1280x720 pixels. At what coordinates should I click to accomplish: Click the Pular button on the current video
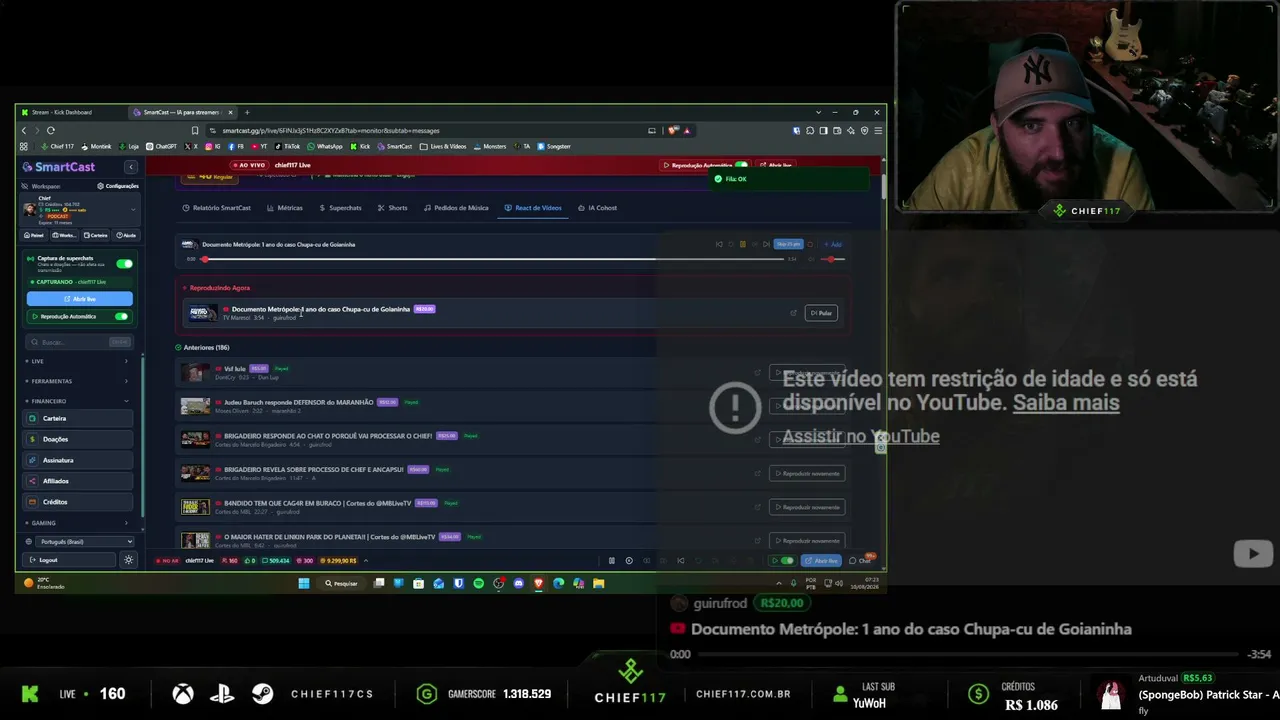tap(821, 313)
